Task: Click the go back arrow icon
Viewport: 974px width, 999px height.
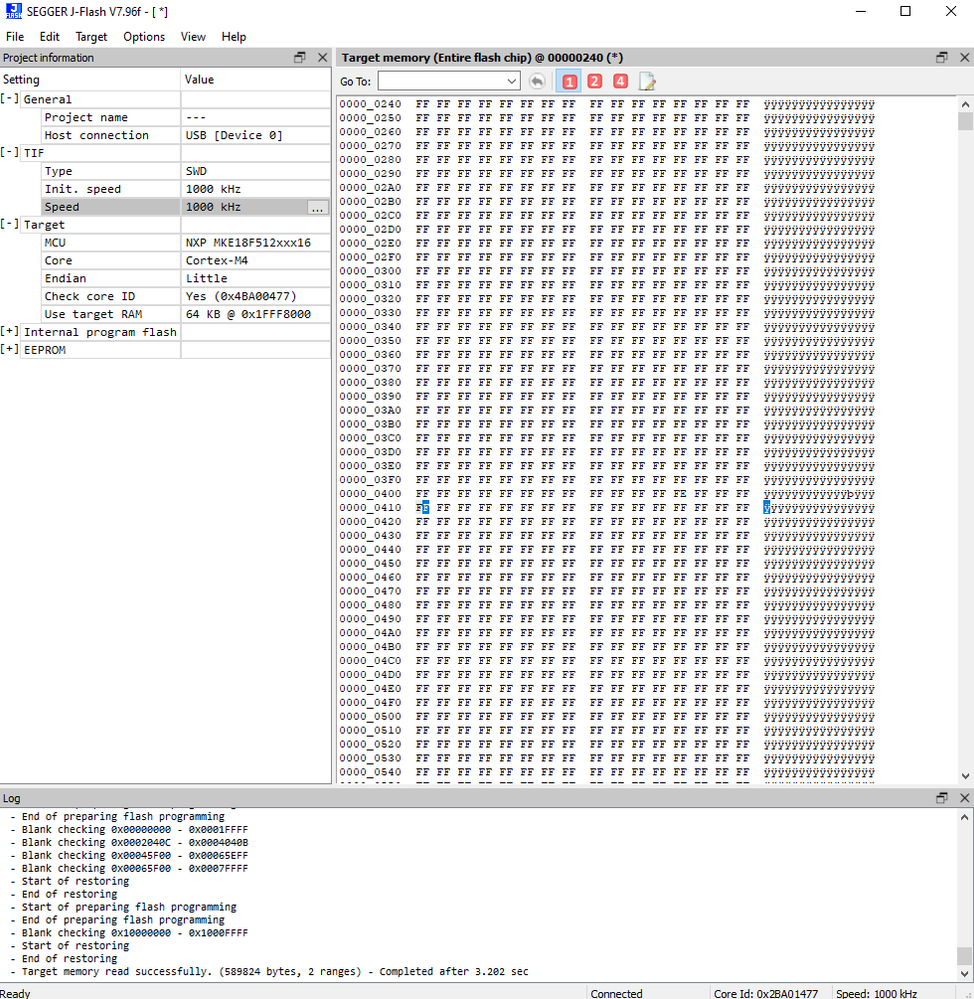Action: click(x=537, y=82)
